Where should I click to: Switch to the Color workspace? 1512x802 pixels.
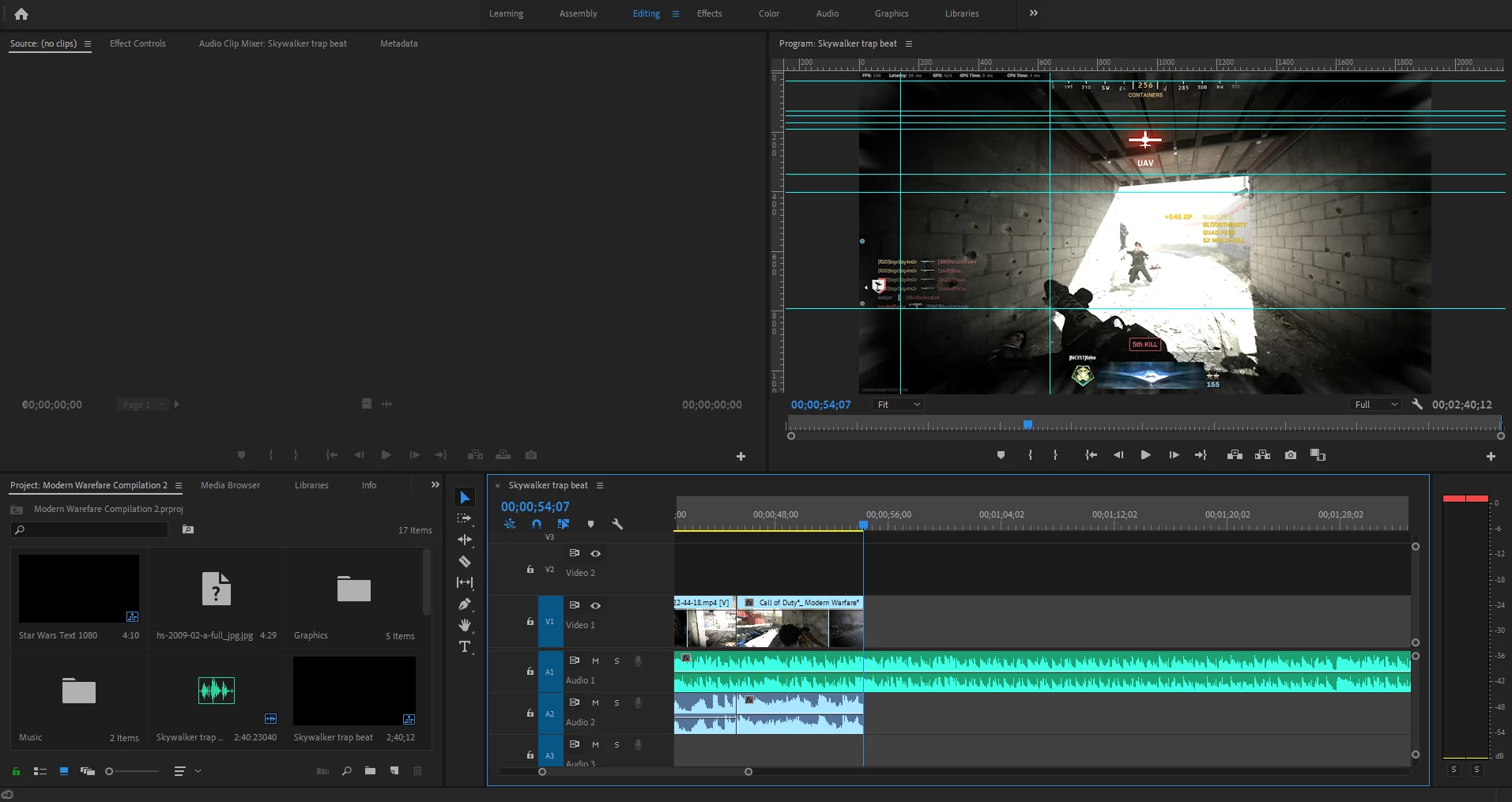[x=768, y=13]
